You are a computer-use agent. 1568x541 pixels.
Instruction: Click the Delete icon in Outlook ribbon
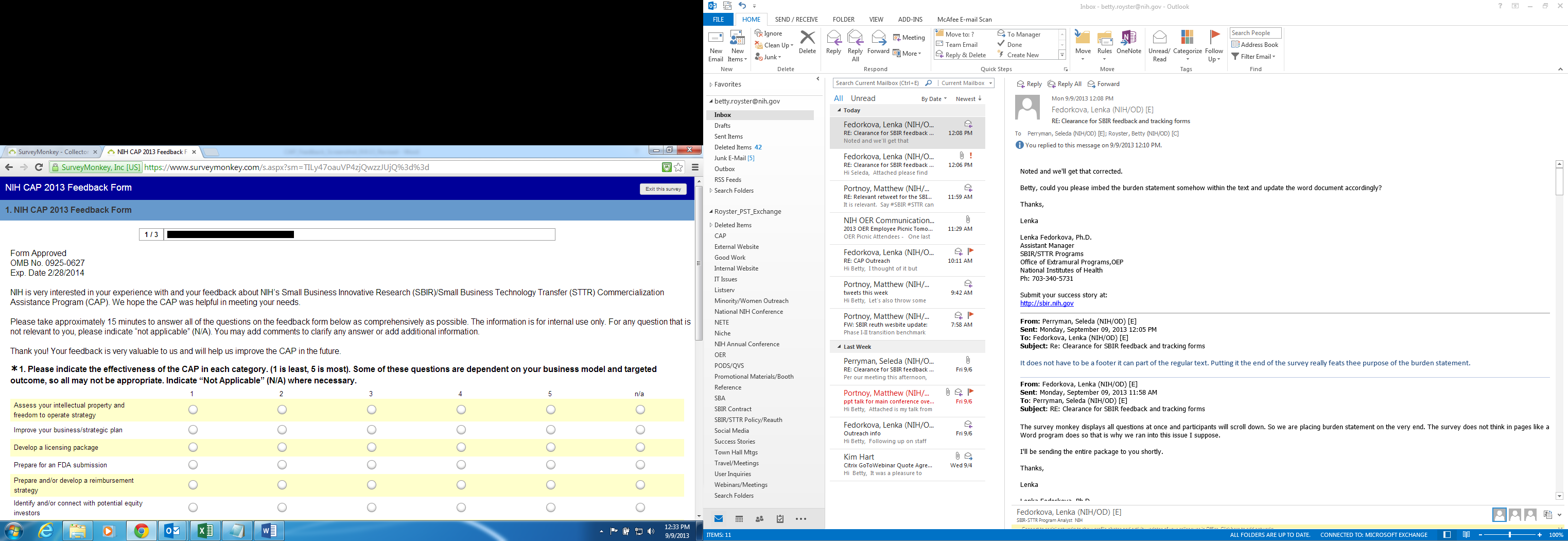[807, 43]
